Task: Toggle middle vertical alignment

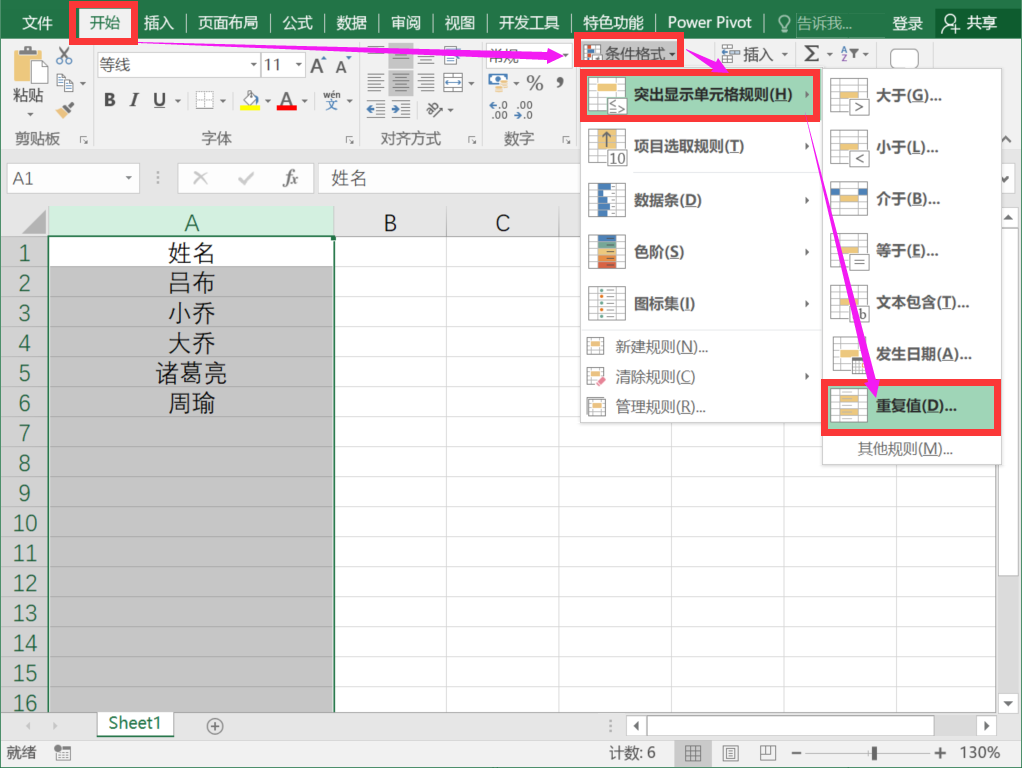Action: [401, 56]
